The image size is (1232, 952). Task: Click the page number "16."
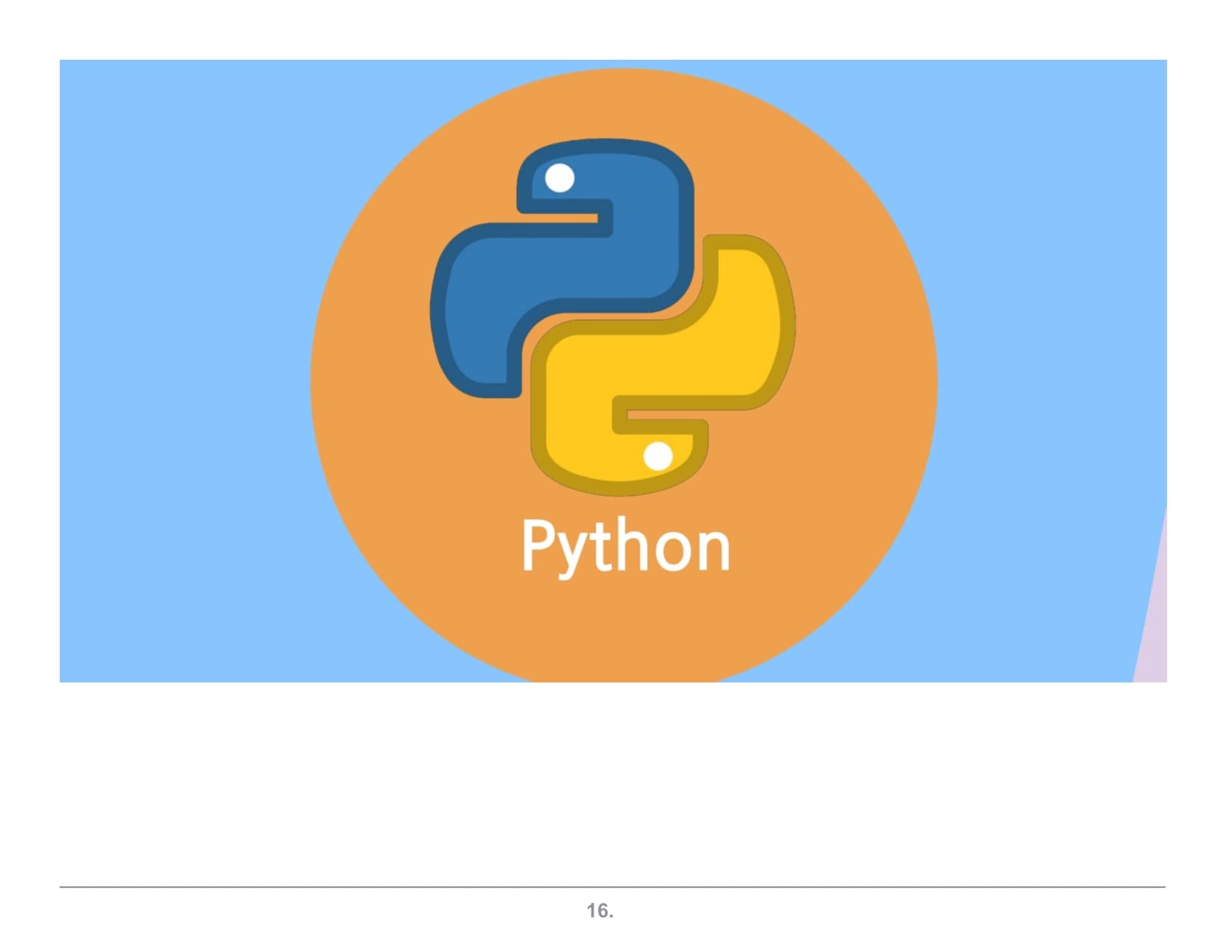pos(600,911)
